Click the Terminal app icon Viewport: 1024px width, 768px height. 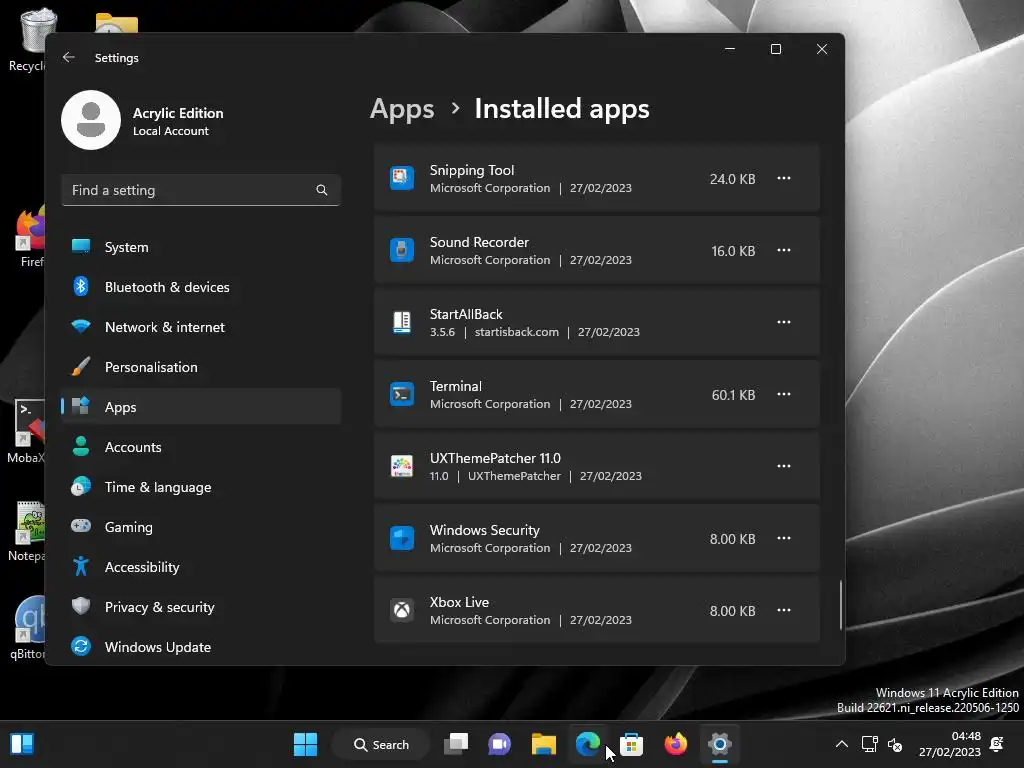pyautogui.click(x=402, y=394)
